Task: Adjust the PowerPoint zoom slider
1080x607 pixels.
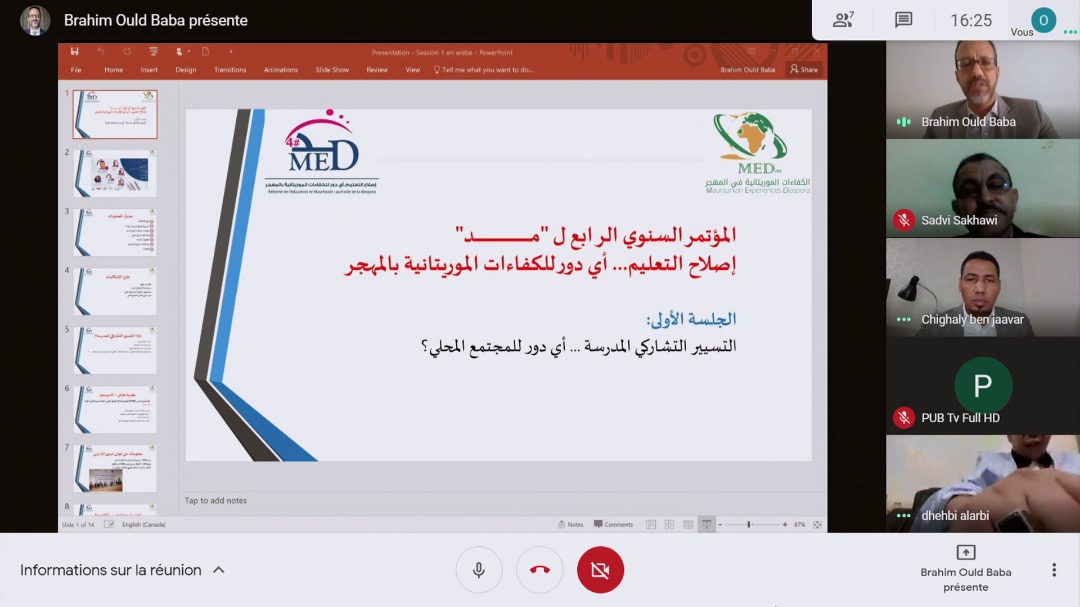Action: (749, 524)
